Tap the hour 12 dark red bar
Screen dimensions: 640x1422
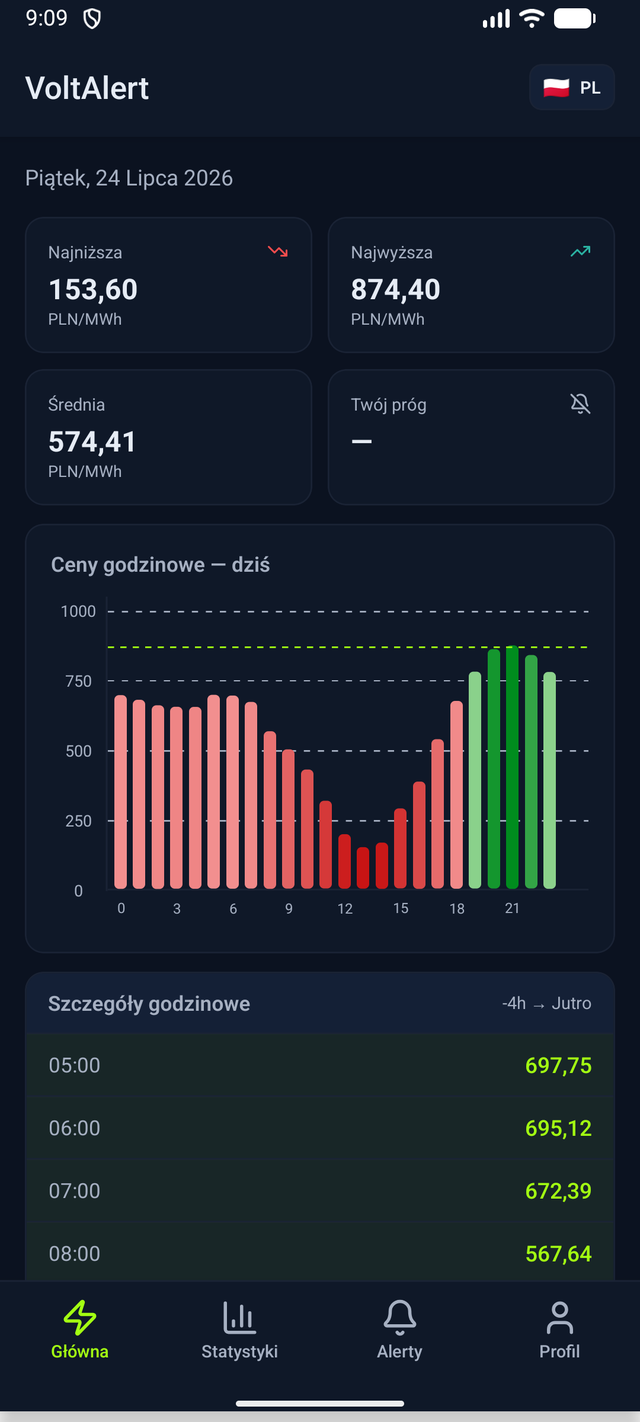click(x=345, y=861)
